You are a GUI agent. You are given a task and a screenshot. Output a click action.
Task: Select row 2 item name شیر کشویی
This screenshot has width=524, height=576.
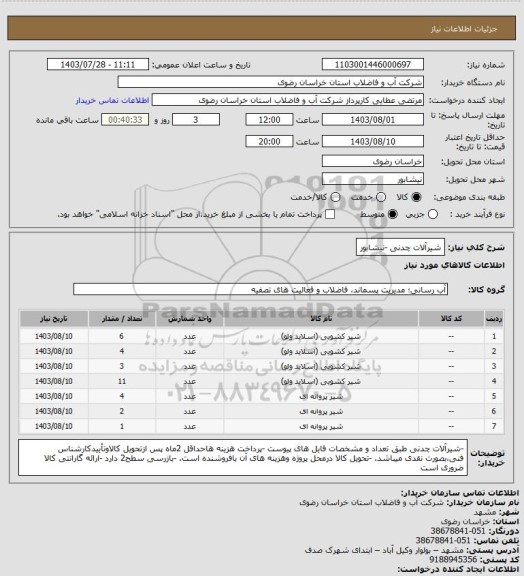pos(321,351)
